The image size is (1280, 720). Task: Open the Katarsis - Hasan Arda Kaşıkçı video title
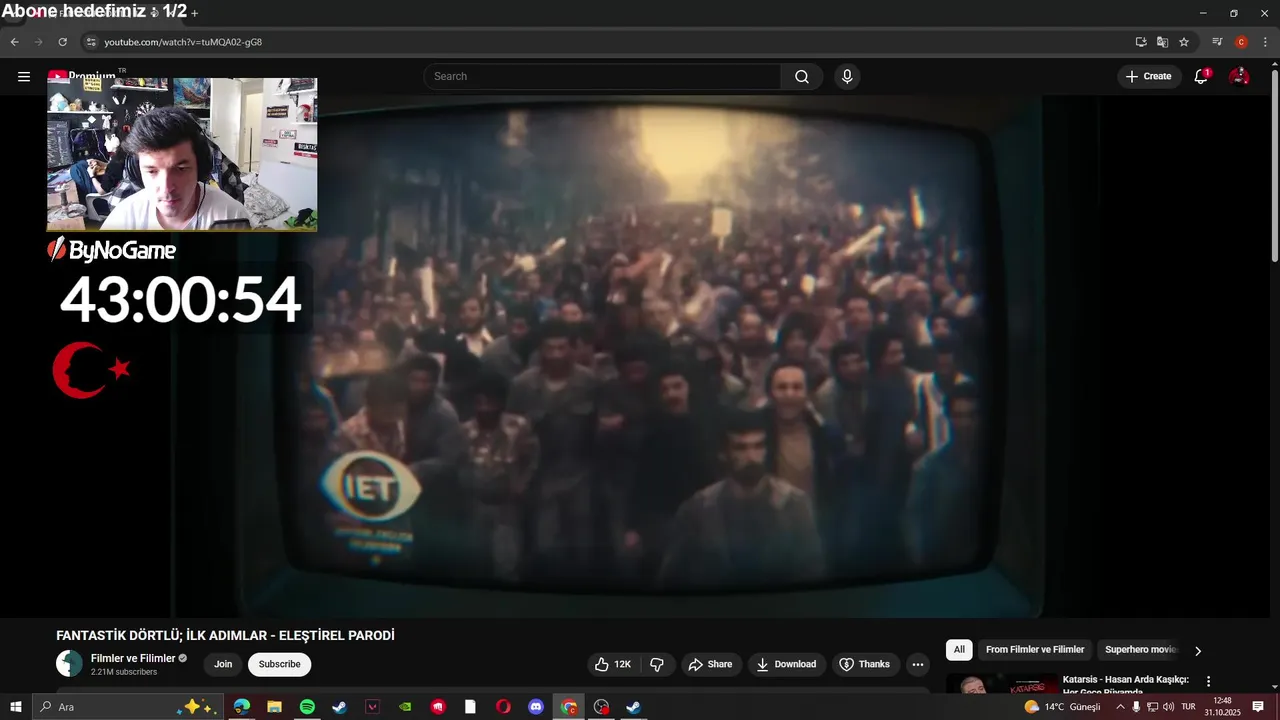pos(1125,685)
